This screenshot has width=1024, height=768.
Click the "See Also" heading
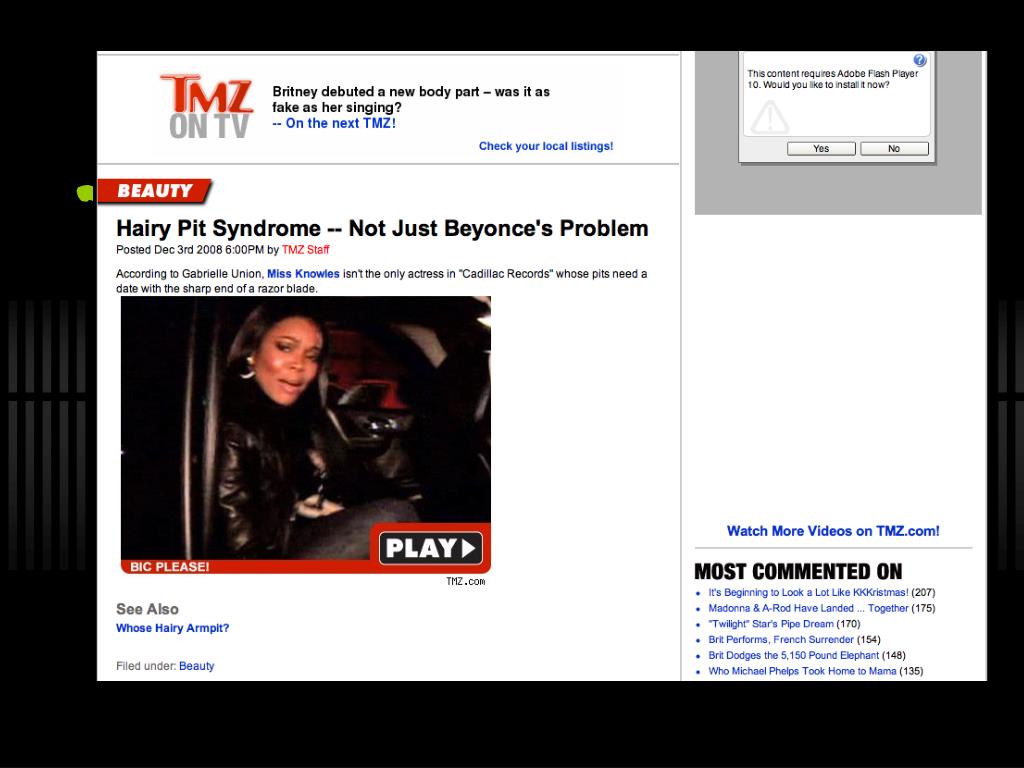148,609
